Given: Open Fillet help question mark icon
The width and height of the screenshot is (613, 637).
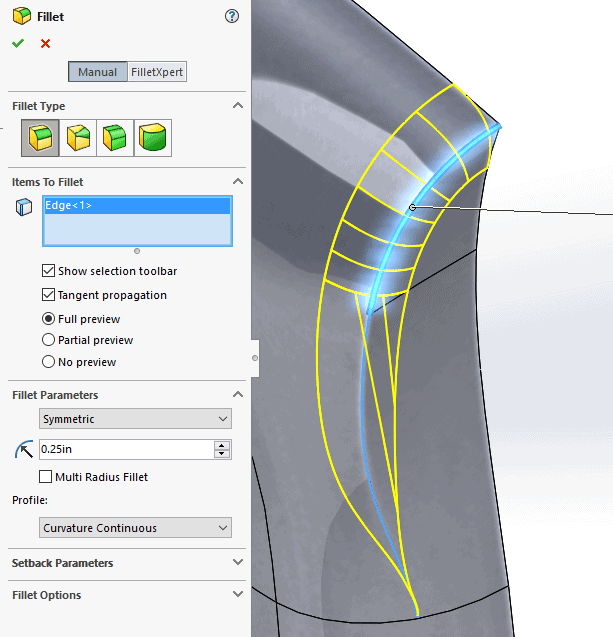Looking at the screenshot, I should coord(232,16).
